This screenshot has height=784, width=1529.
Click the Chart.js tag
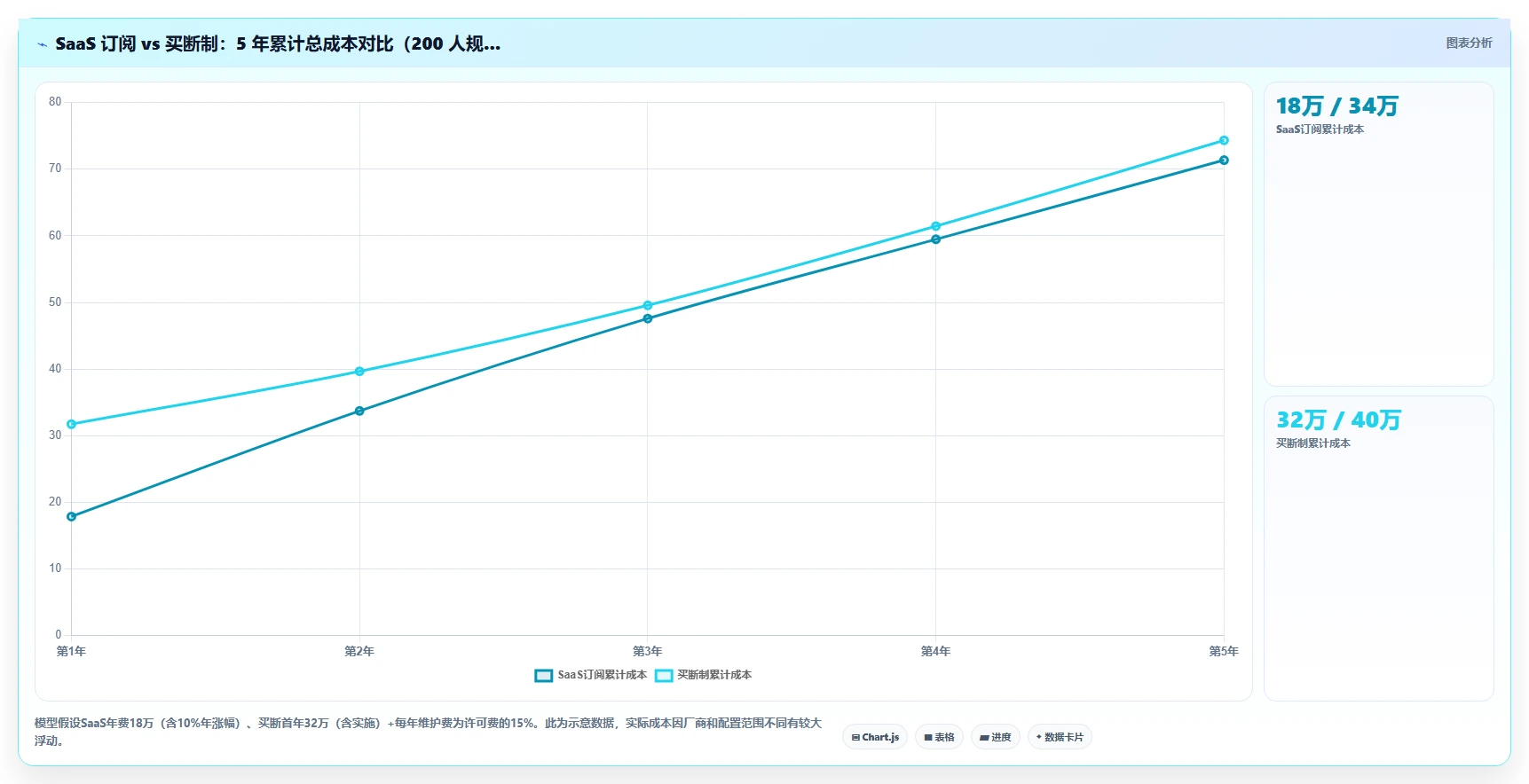875,737
